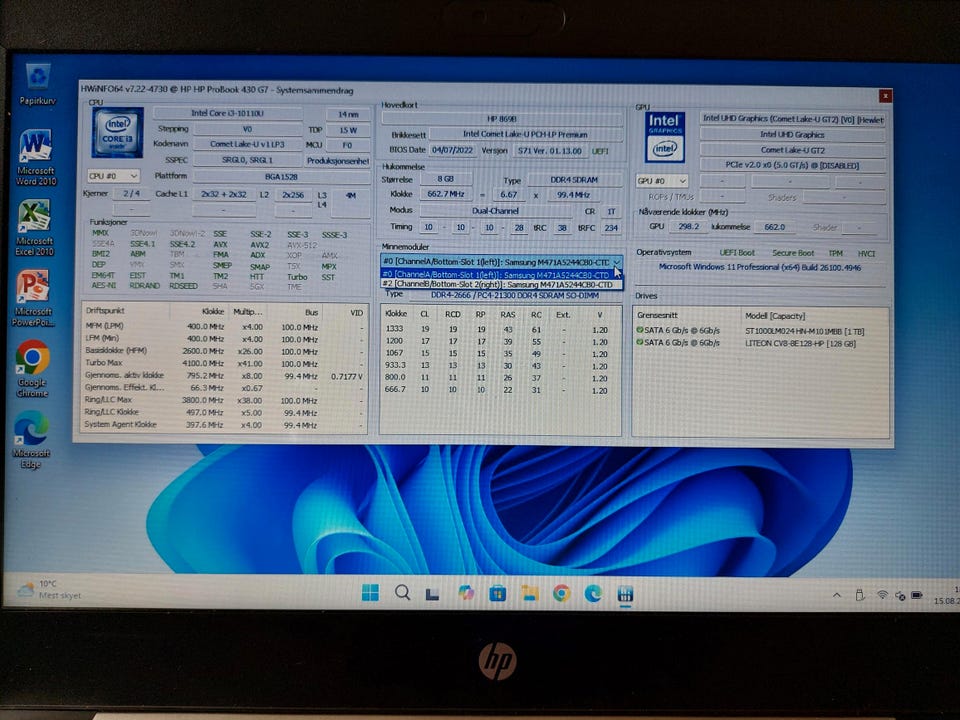Open Microsoft PowerPoint desktop shortcut
960x720 pixels.
(34, 299)
